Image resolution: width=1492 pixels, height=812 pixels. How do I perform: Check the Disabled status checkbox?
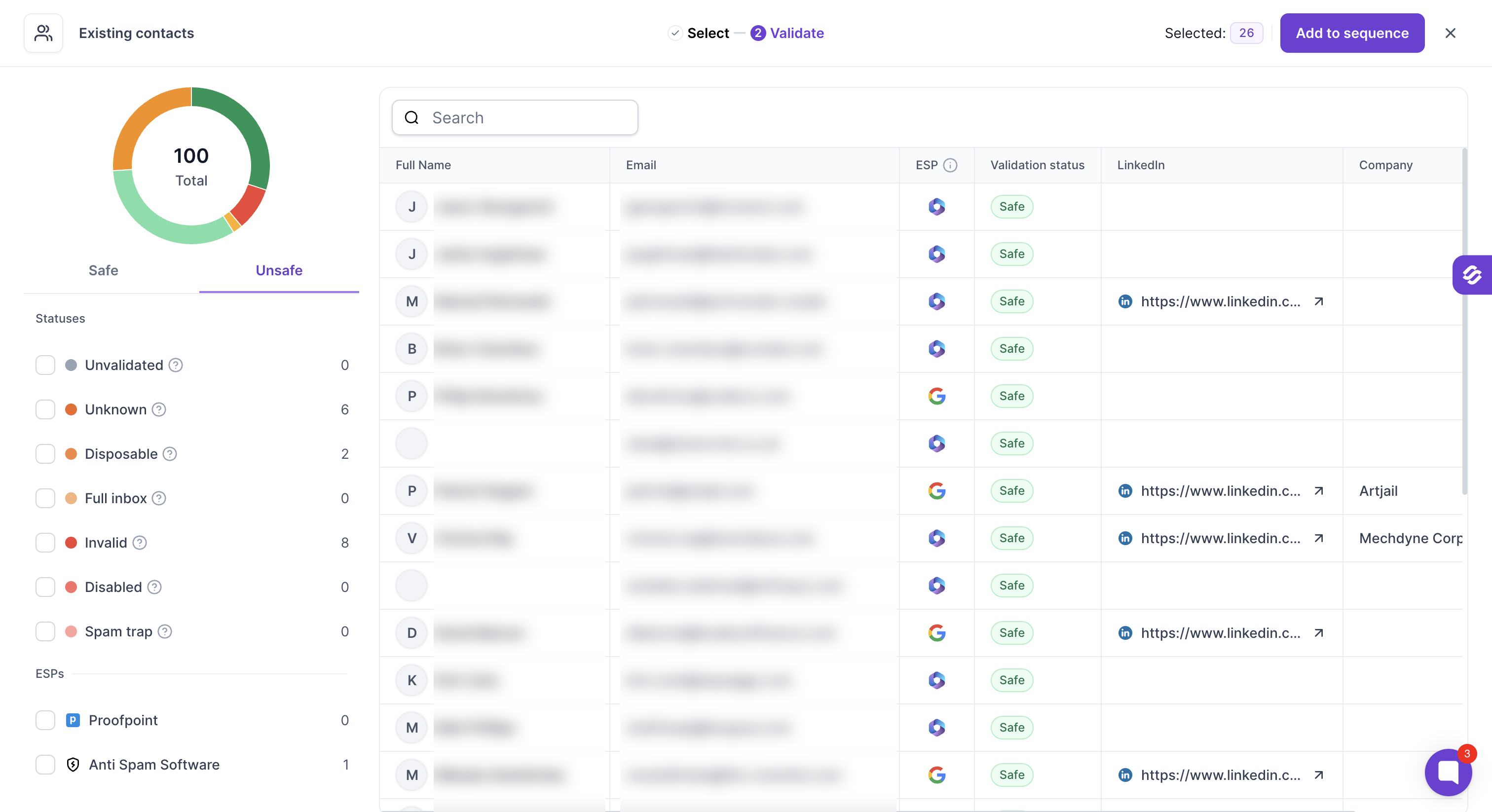tap(45, 587)
